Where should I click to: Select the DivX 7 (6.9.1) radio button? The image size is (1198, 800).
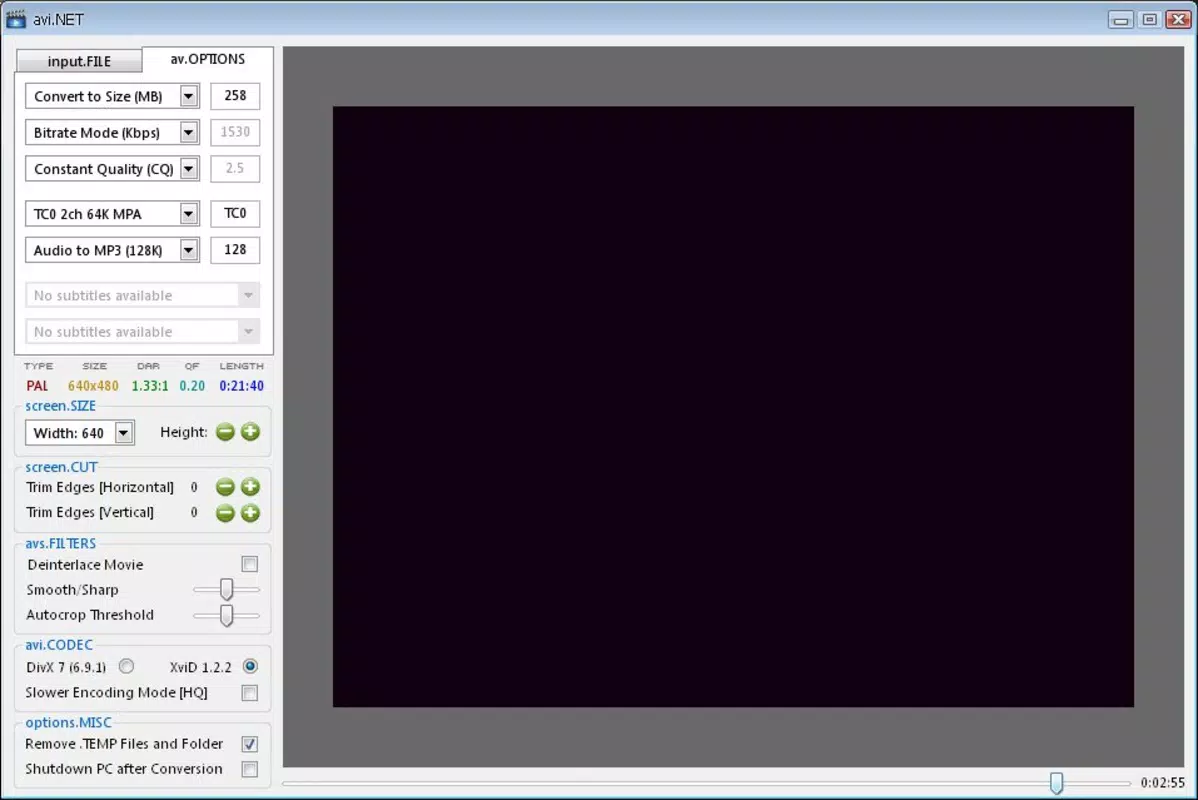tap(126, 666)
